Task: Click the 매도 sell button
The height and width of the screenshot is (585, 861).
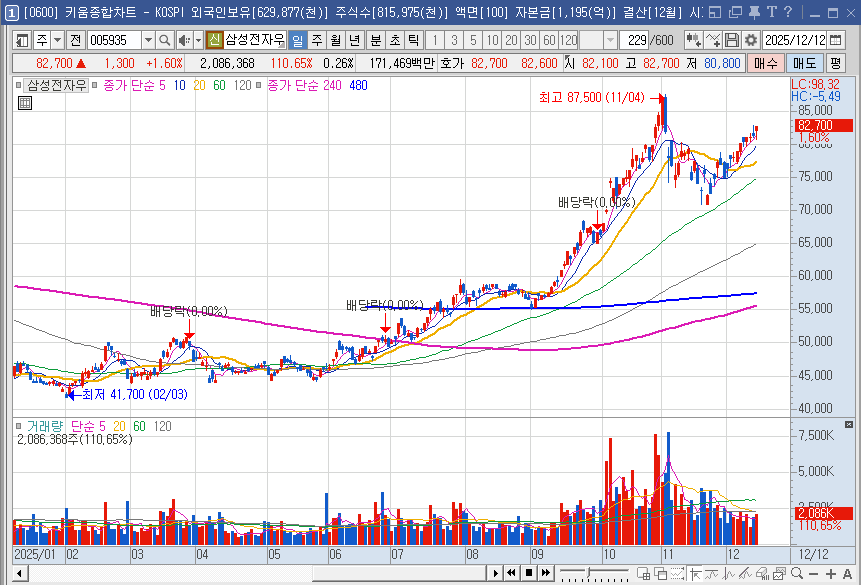Action: point(804,63)
